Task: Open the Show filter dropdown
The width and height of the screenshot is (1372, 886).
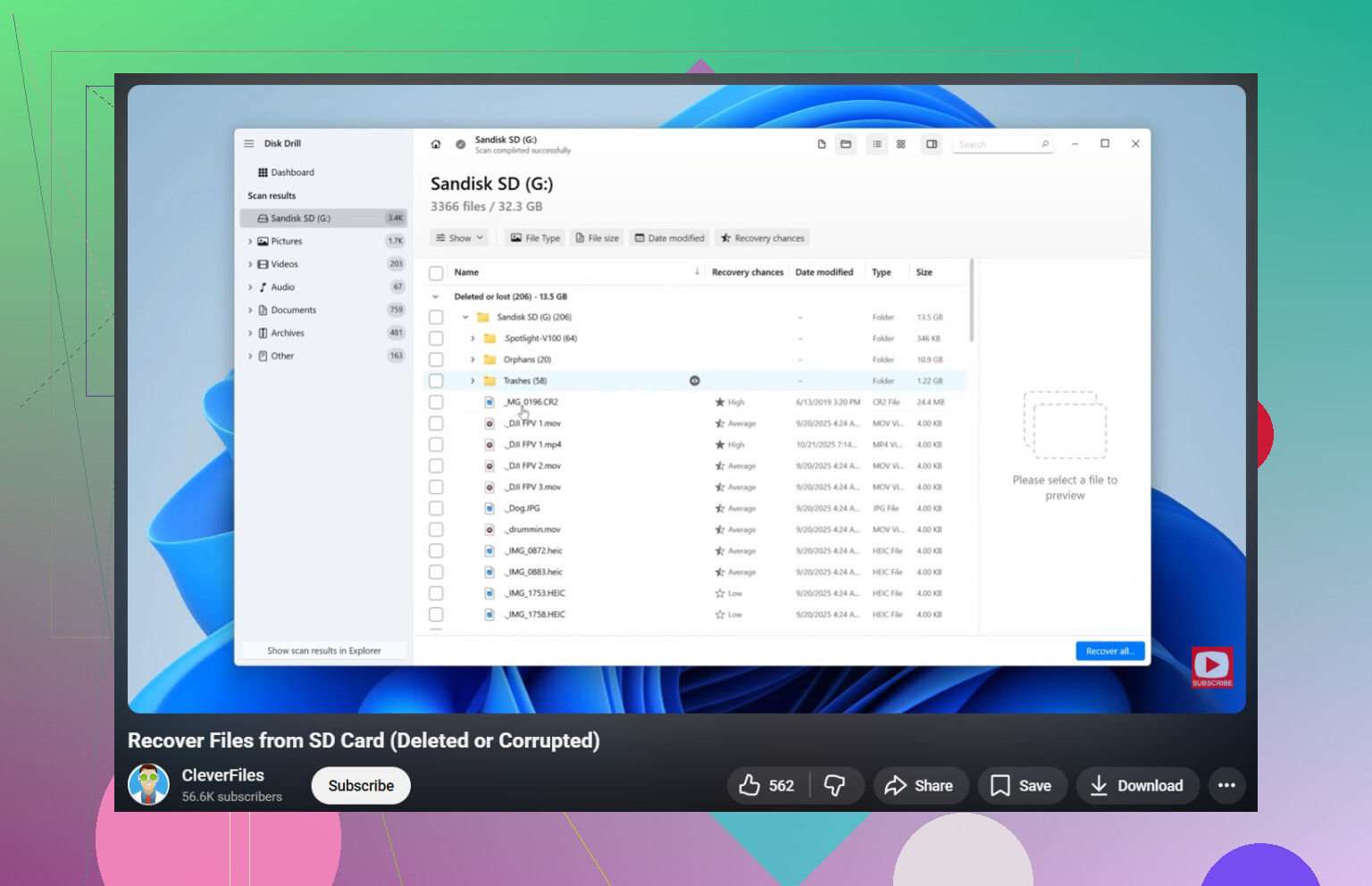Action: coord(460,238)
